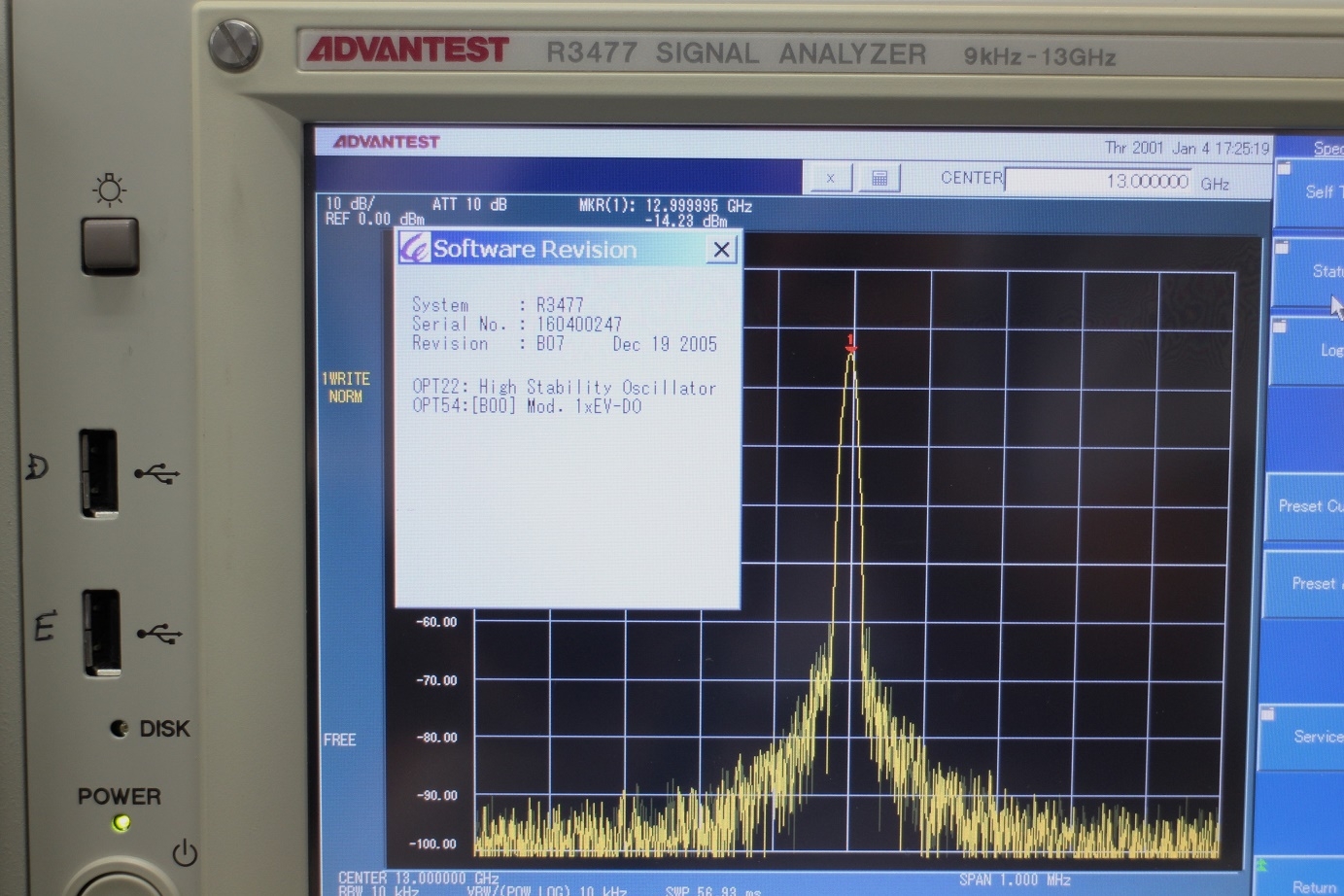Click the ATT 10 dB readout
1344x896 pixels.
click(469, 204)
